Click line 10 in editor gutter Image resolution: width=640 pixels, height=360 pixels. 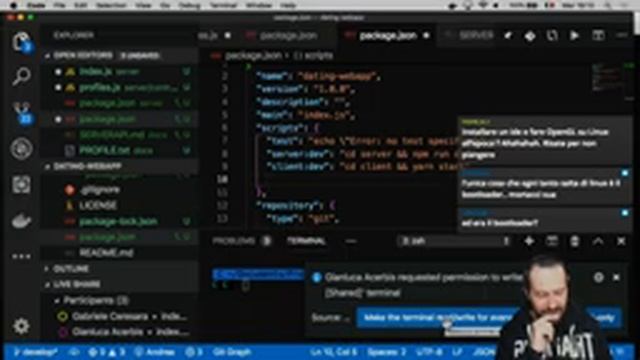[x=222, y=179]
